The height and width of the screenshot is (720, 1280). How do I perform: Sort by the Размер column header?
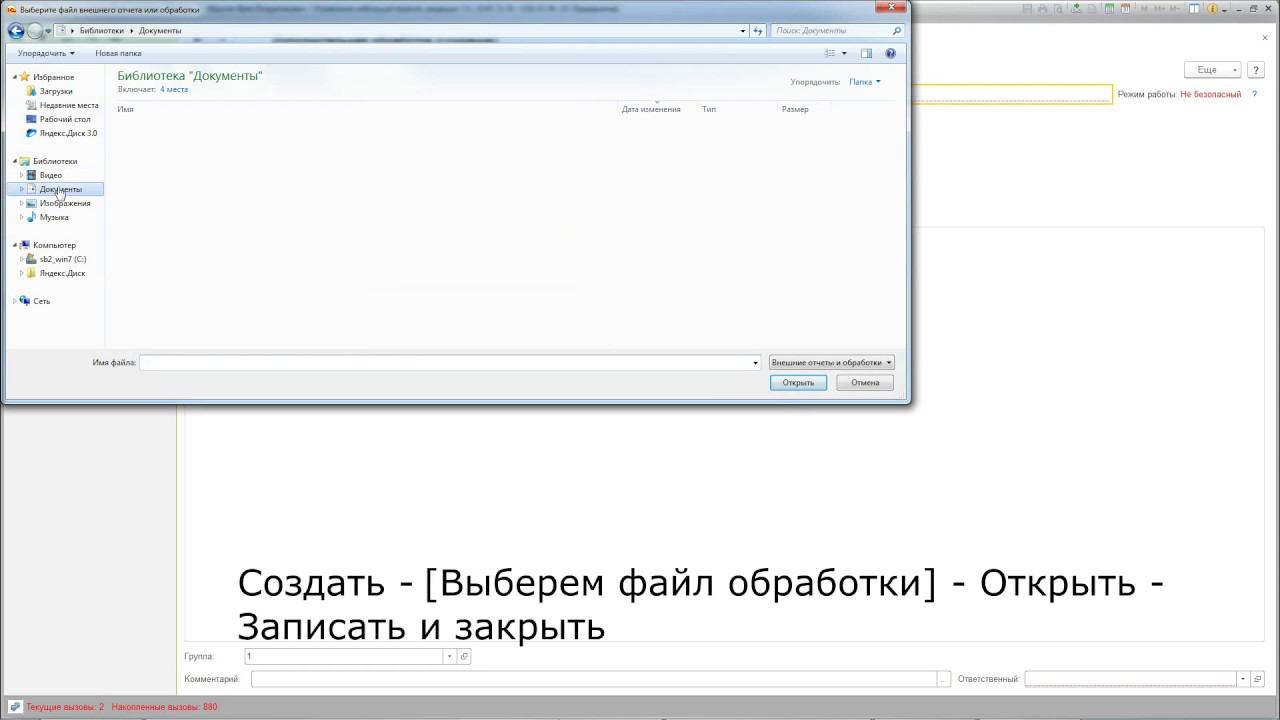tap(795, 109)
